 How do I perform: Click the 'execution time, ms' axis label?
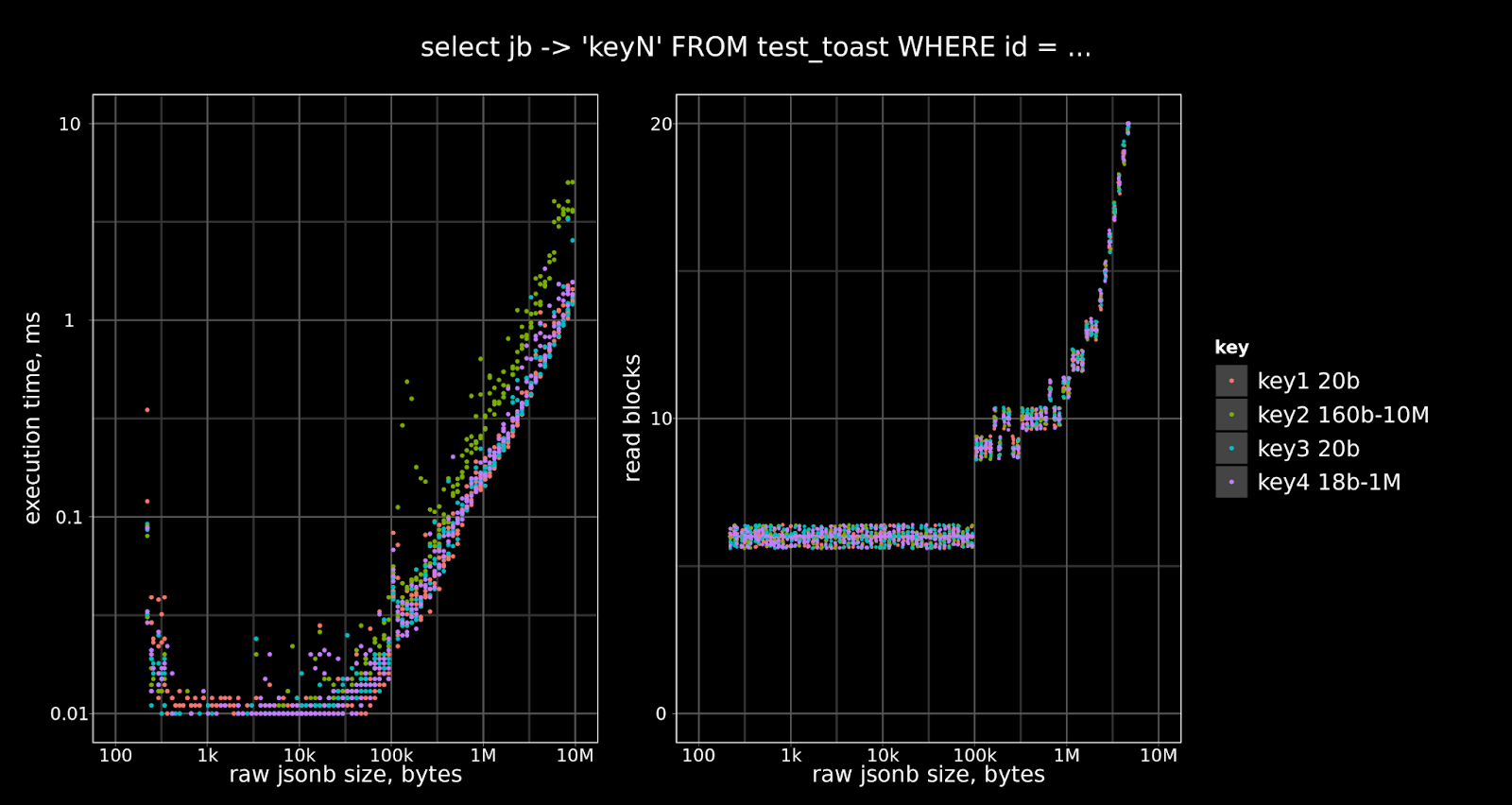pos(33,418)
